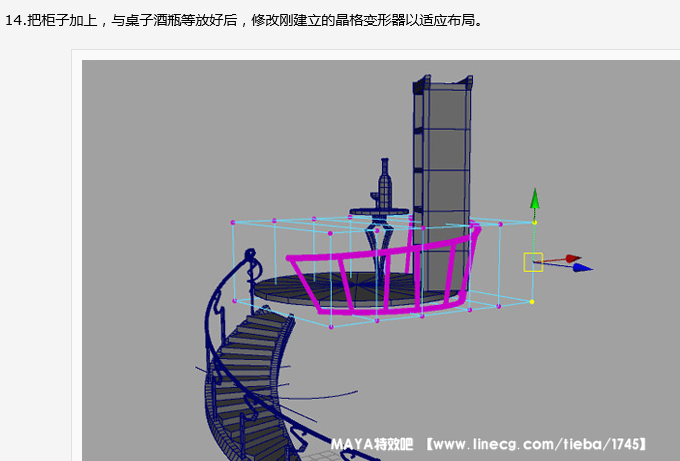This screenshot has height=461, width=680.
Task: Click the top-left magenta lattice corner point
Action: click(x=233, y=222)
